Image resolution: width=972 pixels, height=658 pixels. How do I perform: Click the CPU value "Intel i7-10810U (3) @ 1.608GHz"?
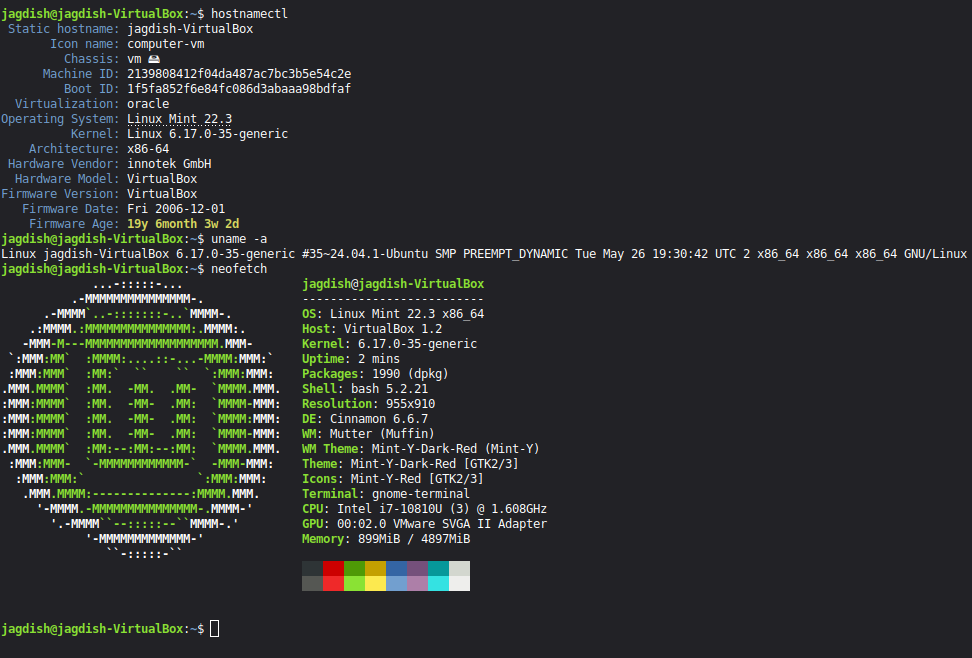click(x=442, y=509)
